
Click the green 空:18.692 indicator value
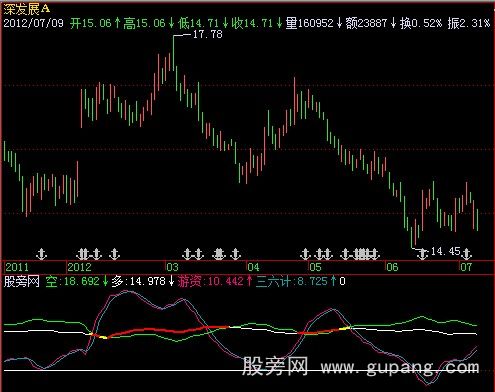73,281
